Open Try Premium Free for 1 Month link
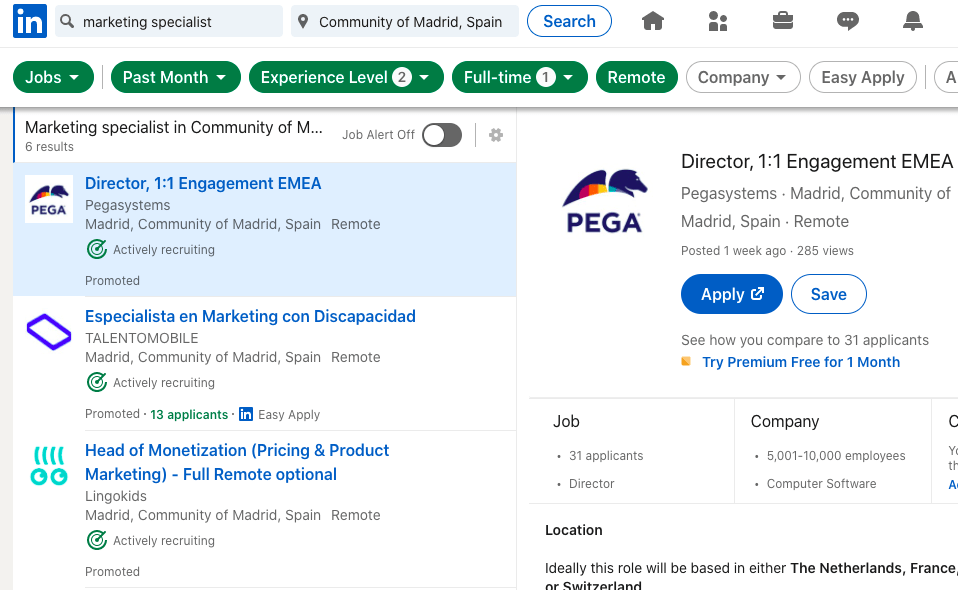Viewport: 958px width, 590px height. [801, 362]
